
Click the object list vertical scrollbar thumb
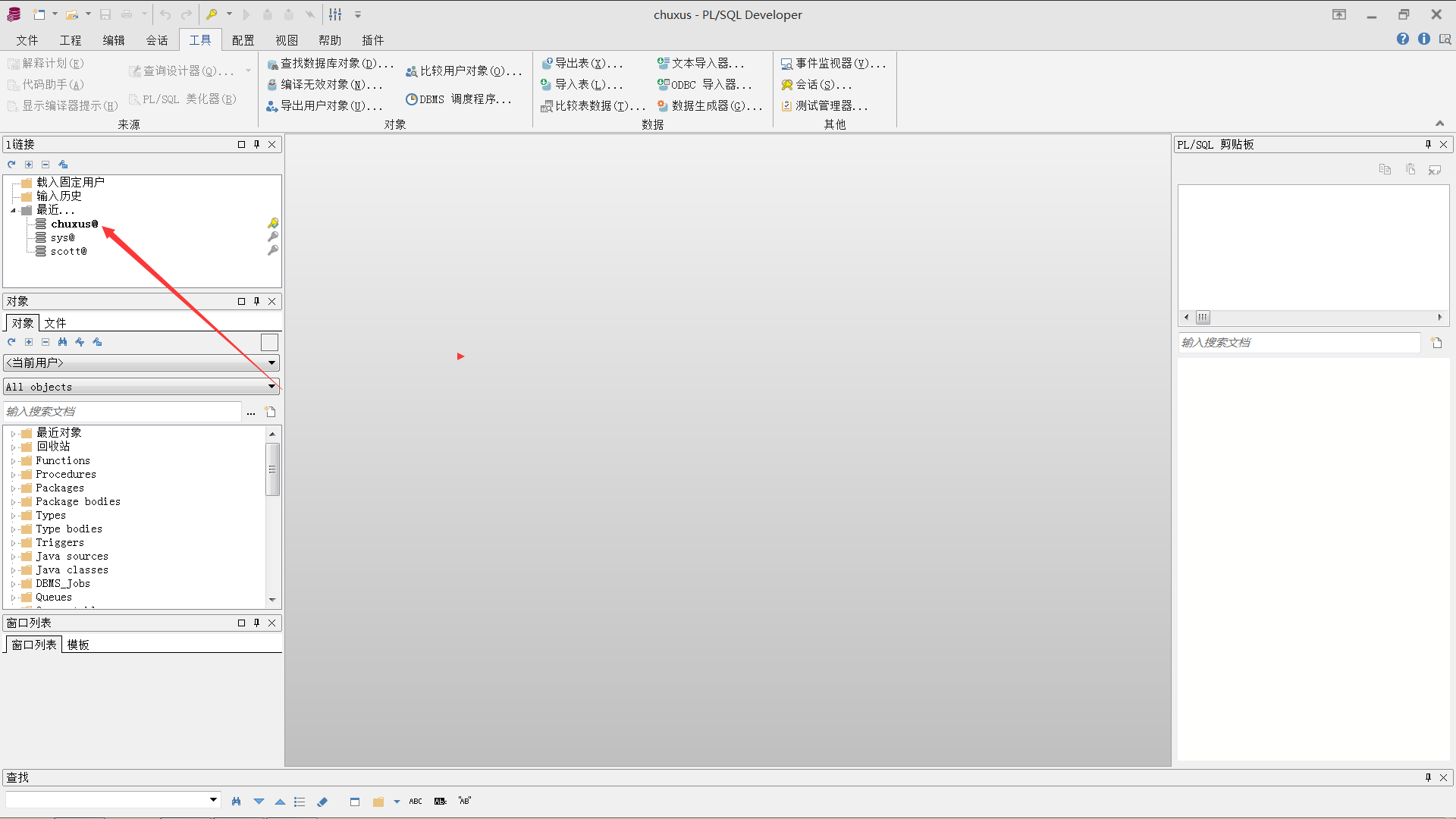[272, 469]
